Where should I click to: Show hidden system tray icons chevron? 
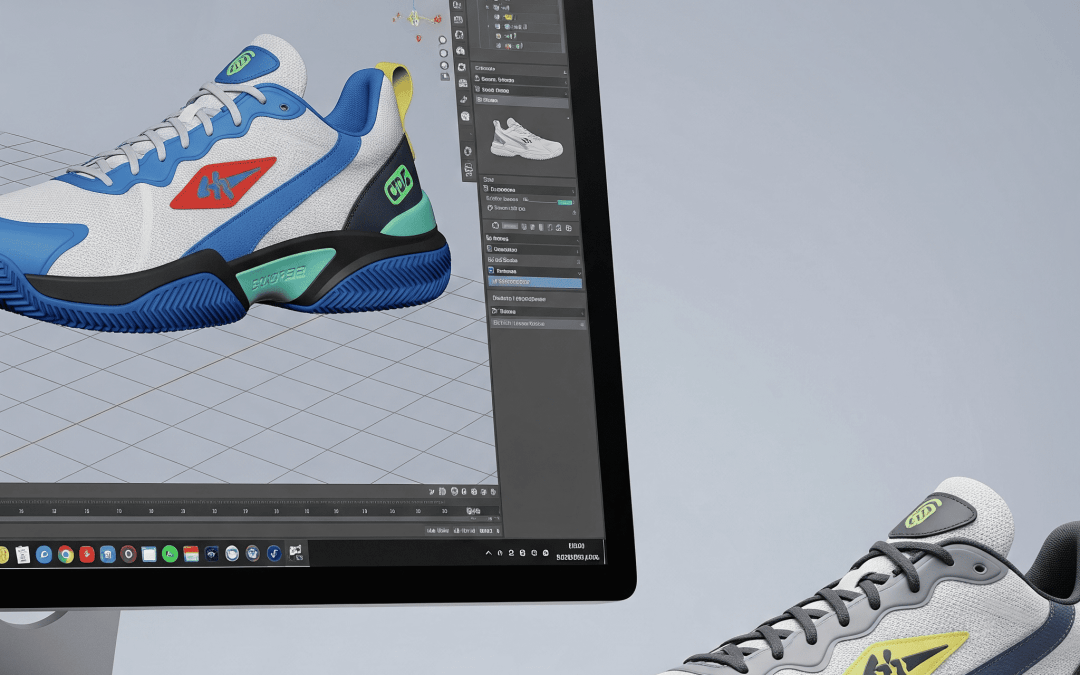pyautogui.click(x=488, y=552)
